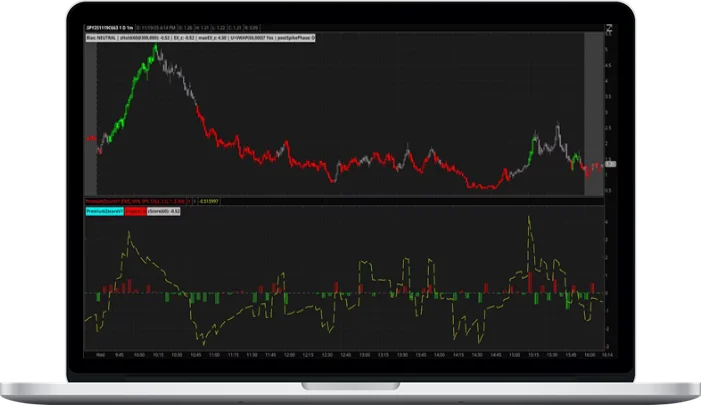Click the icon at chart top-right corner

tap(609, 29)
